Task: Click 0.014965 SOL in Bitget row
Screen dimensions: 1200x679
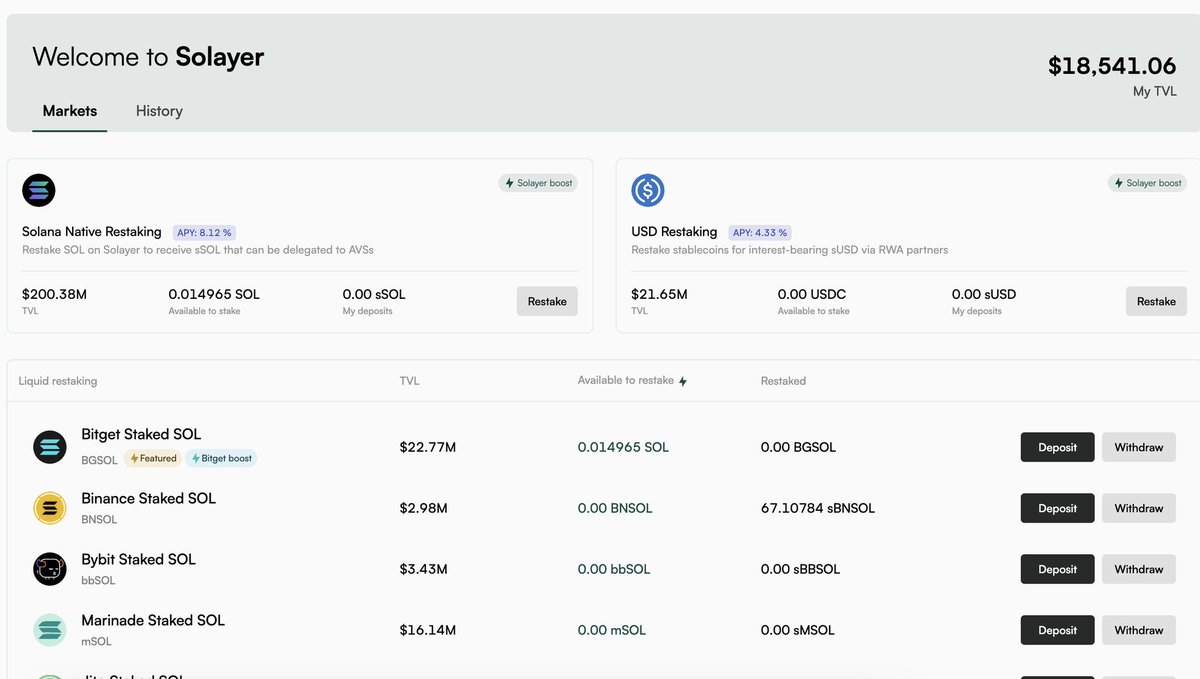Action: pos(623,447)
